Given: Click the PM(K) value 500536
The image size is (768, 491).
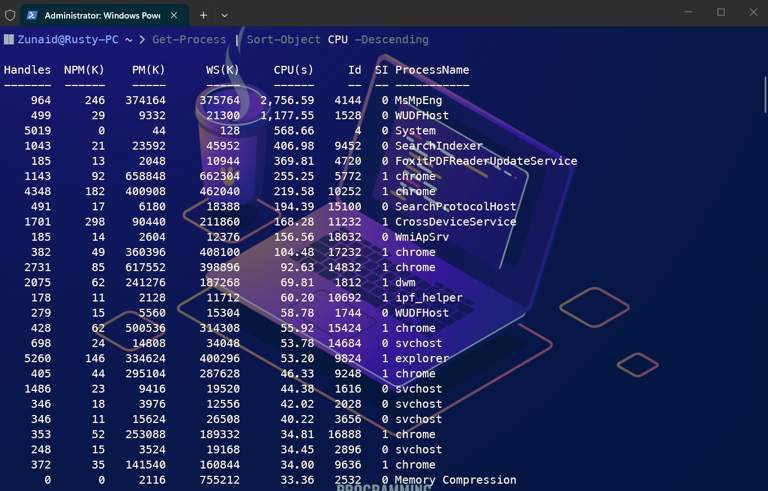Looking at the screenshot, I should (145, 328).
